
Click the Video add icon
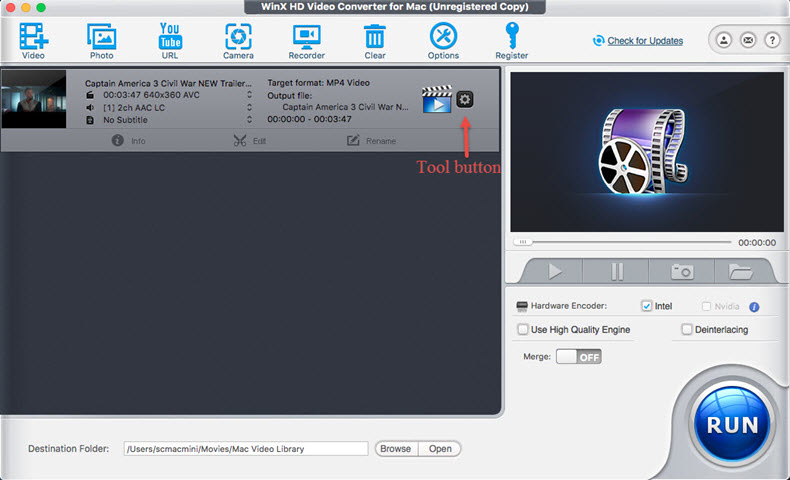pyautogui.click(x=33, y=41)
